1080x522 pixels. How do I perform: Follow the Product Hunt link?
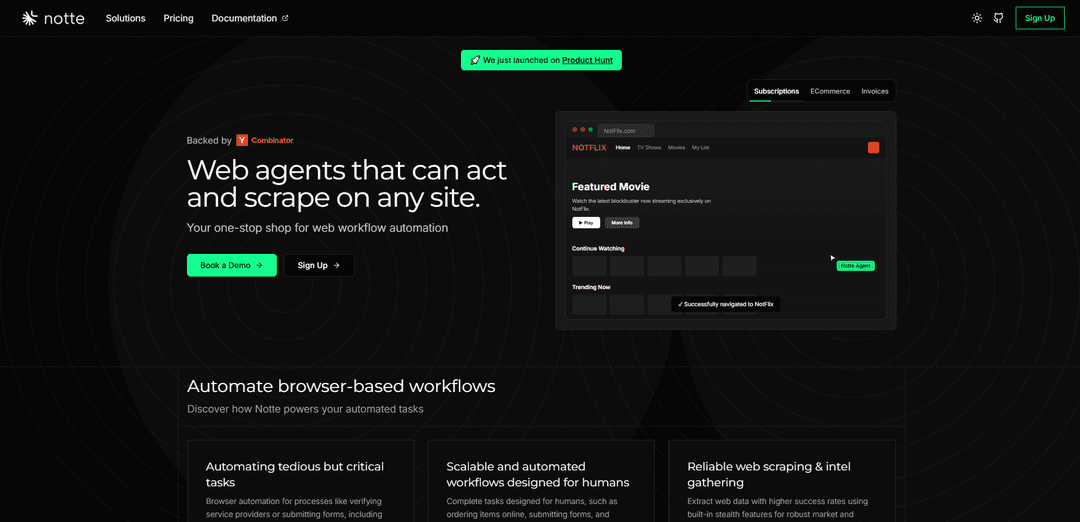588,61
